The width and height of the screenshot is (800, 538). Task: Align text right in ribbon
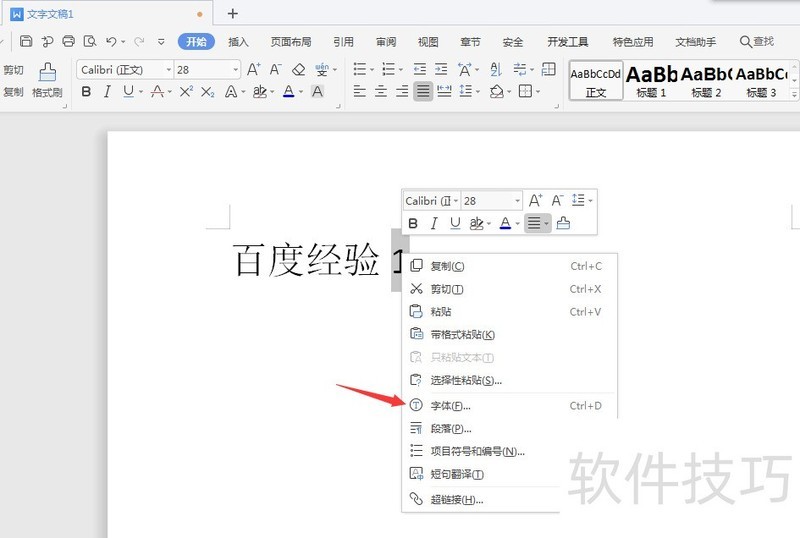tap(402, 91)
